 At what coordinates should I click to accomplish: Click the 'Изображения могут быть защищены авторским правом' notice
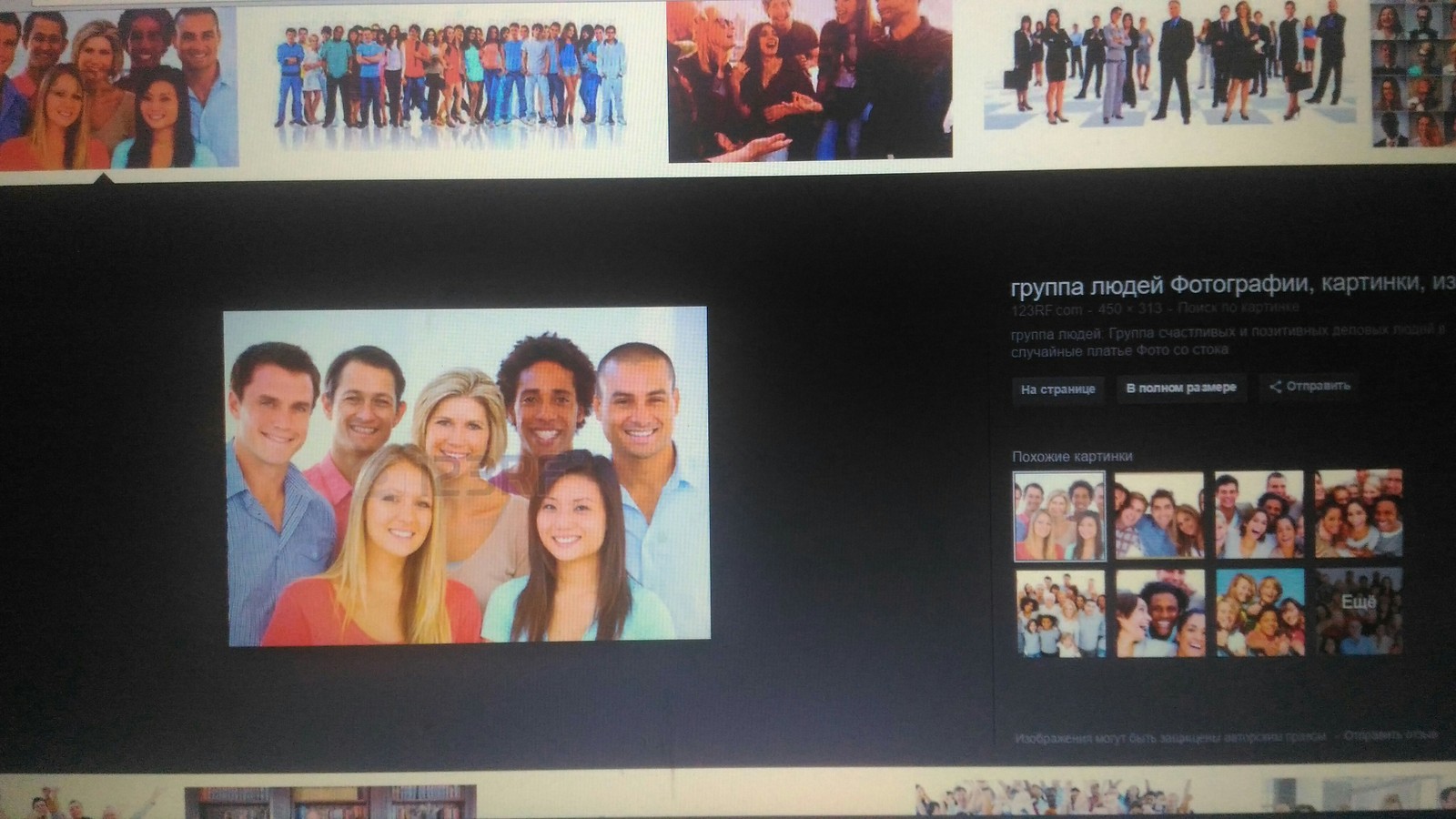[1170, 737]
